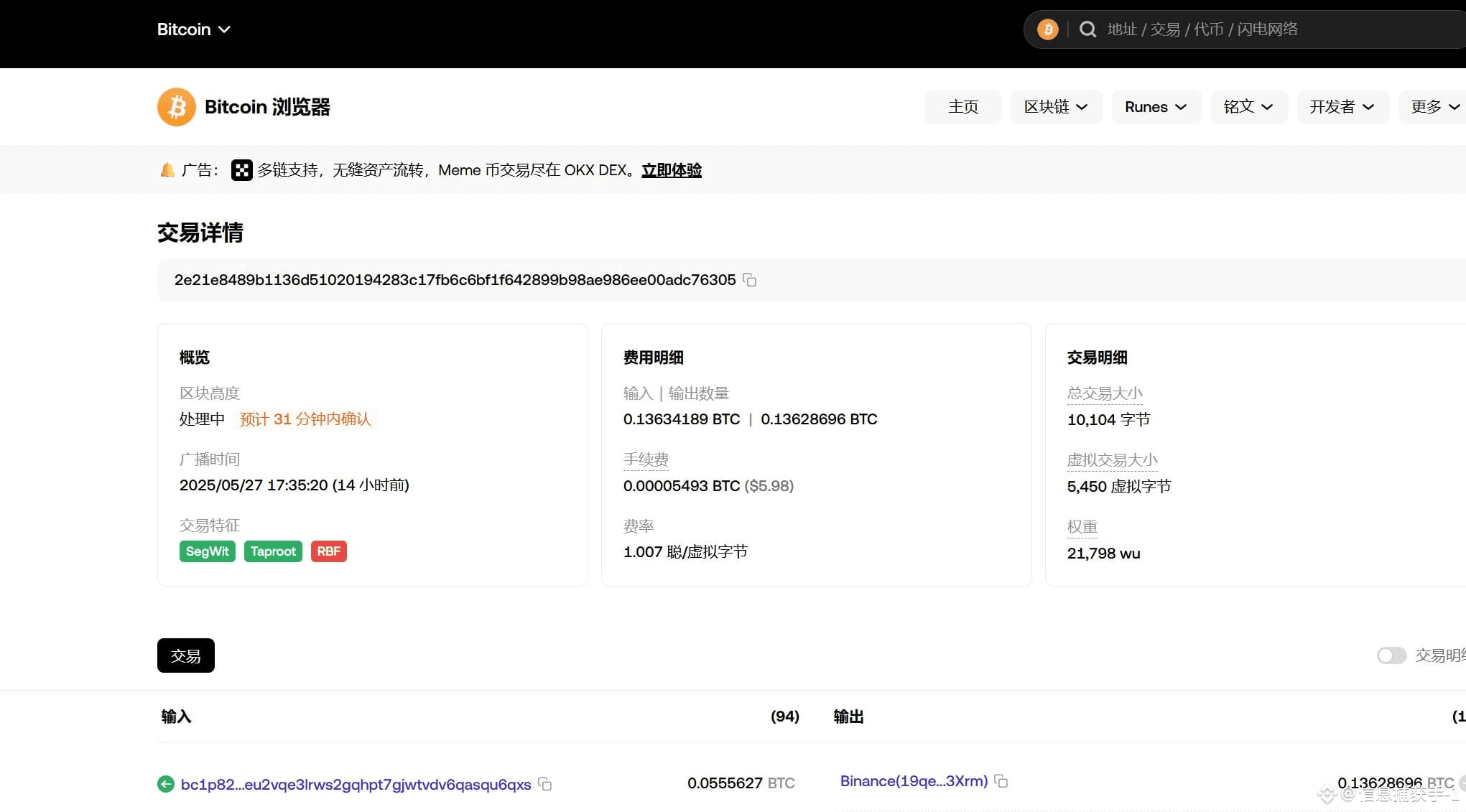Click the fee value 0.00005493 BTC
1466x812 pixels.
pos(682,486)
